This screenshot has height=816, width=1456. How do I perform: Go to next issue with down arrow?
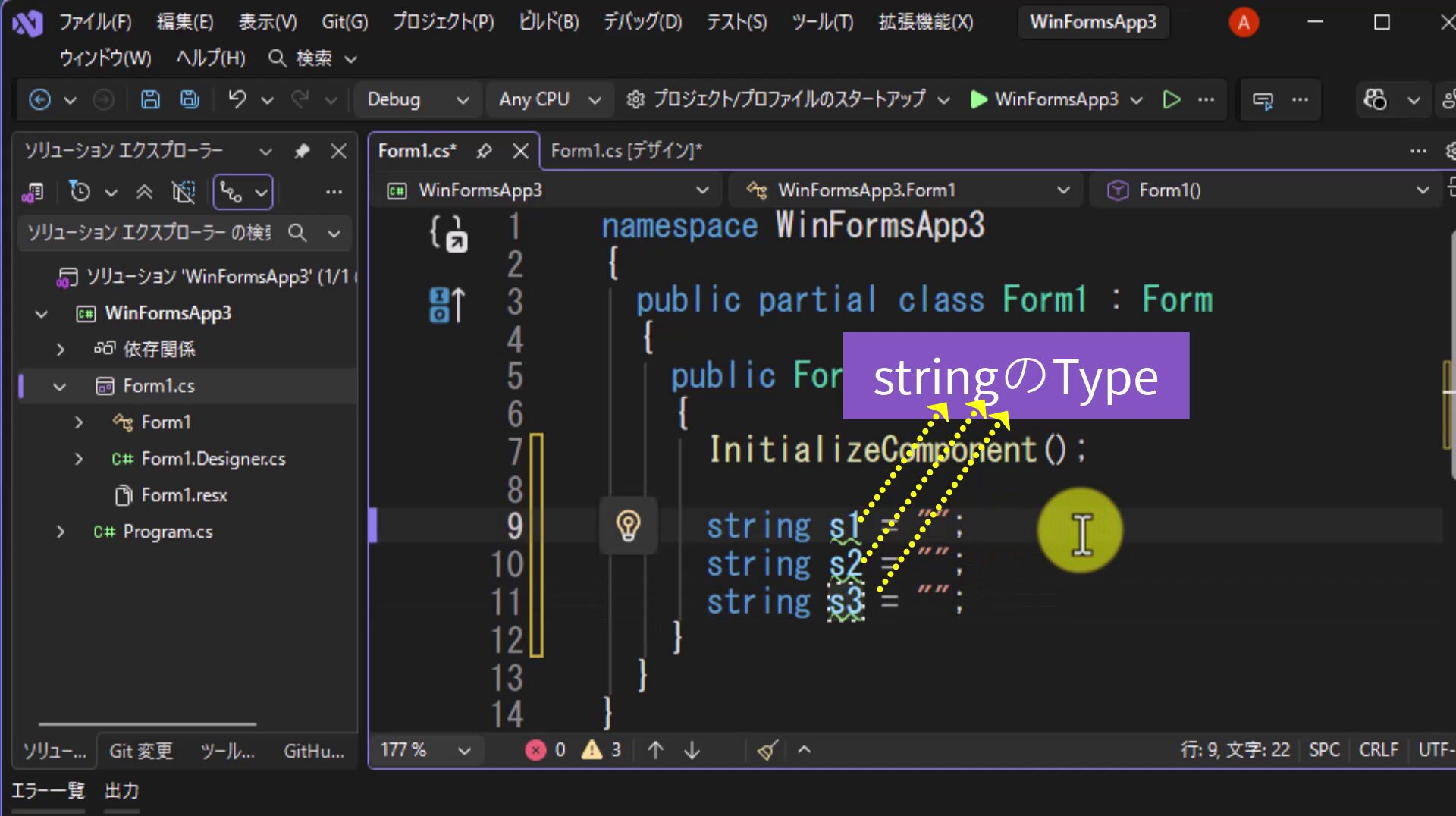point(692,750)
